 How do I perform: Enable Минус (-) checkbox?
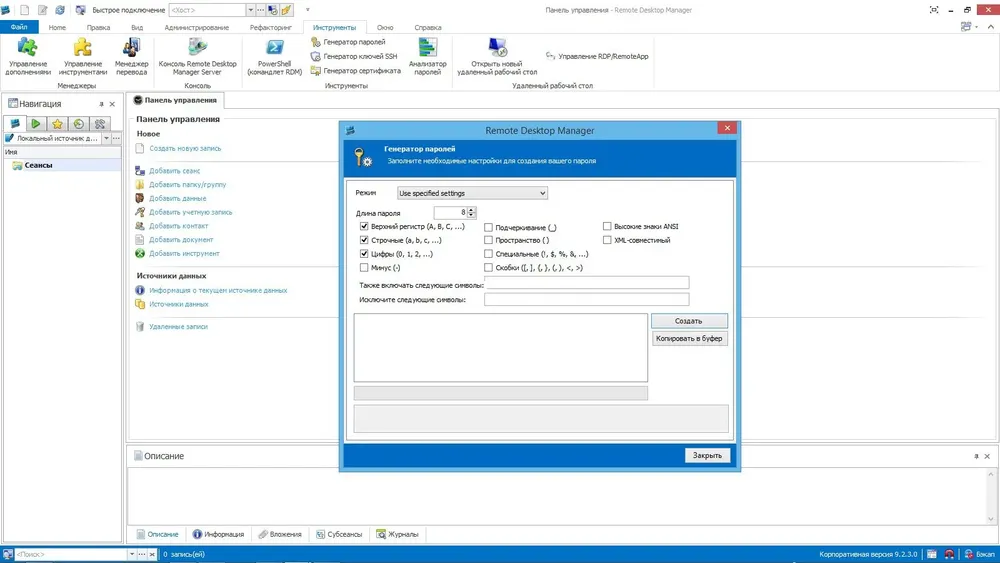364,268
